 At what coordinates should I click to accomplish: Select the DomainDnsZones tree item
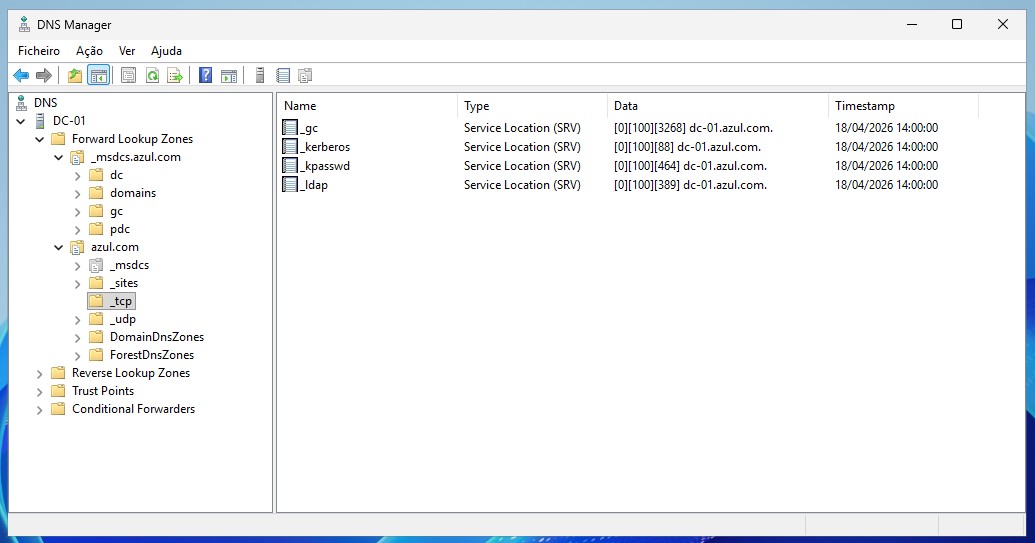point(157,336)
